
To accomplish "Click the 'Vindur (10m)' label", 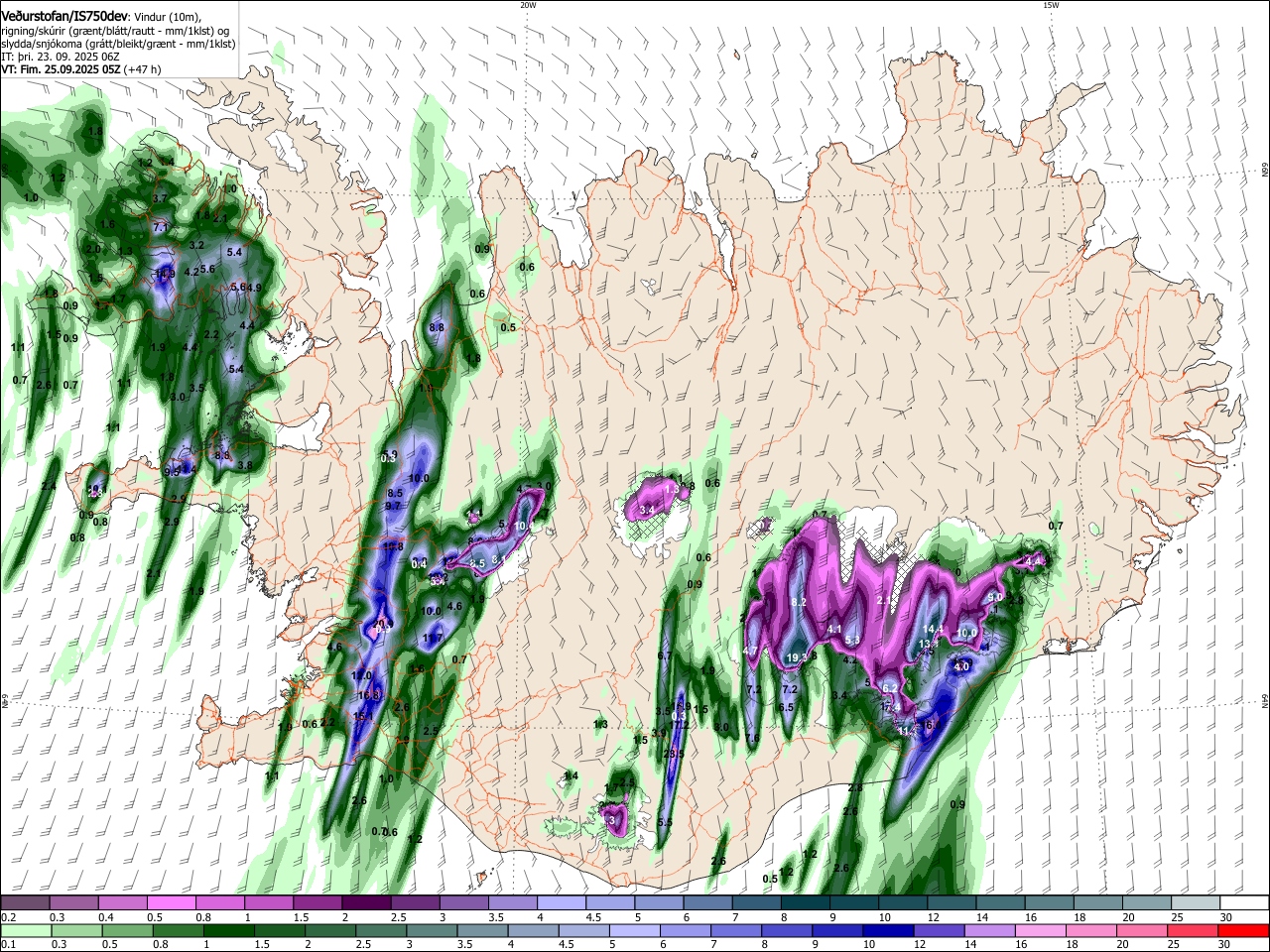I will point(167,17).
